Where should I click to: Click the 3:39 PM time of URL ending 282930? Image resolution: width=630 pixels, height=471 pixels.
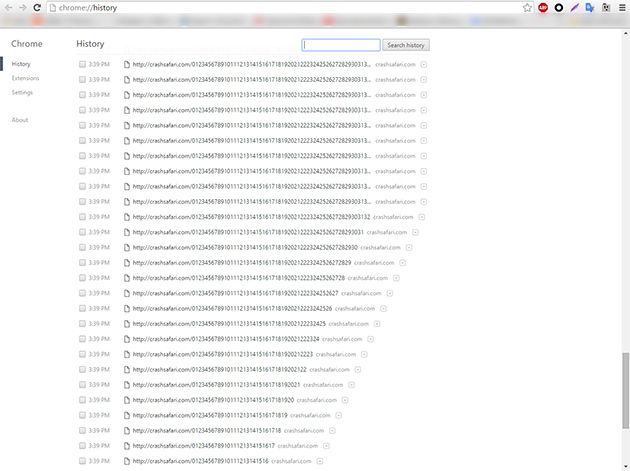coord(99,248)
